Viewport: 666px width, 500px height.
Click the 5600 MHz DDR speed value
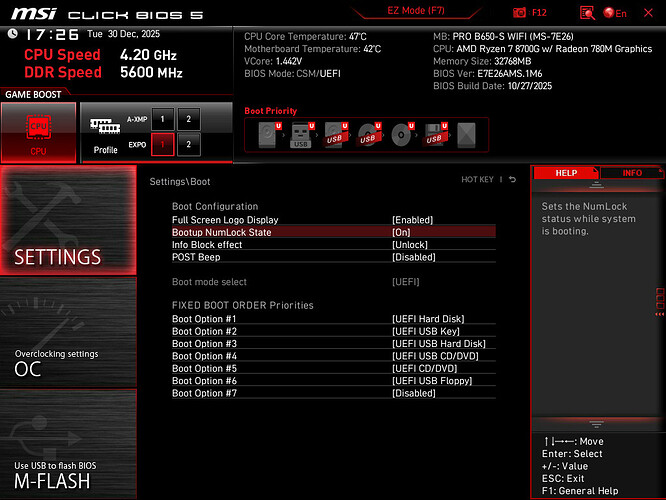pos(151,72)
